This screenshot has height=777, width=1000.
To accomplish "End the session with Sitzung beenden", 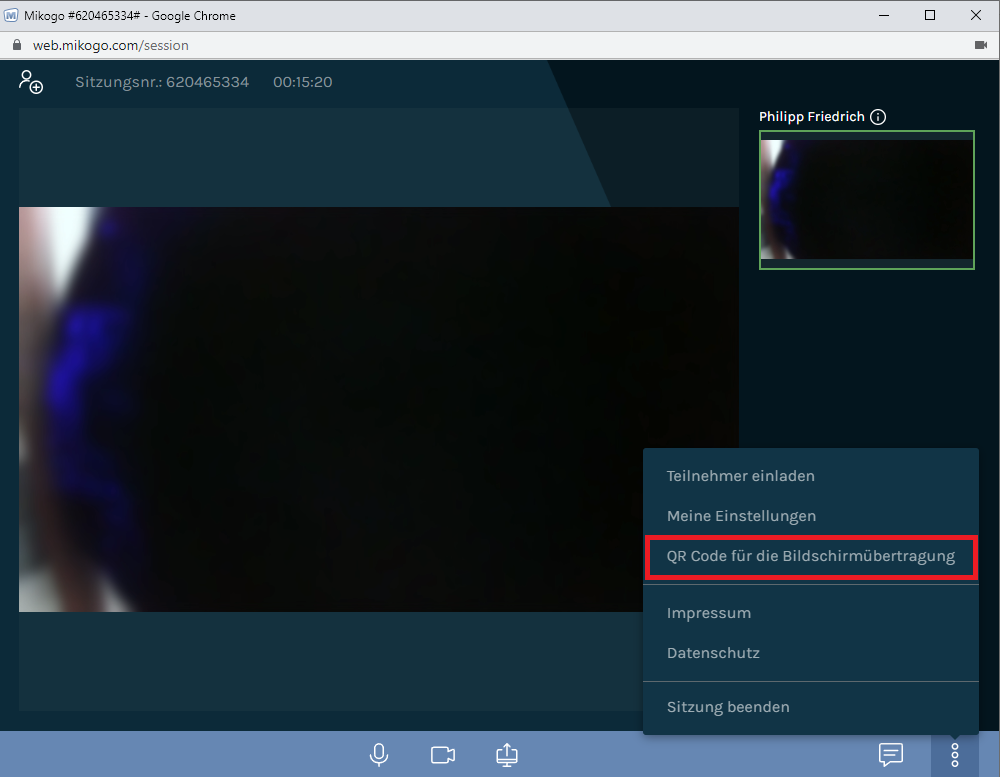I will click(728, 707).
